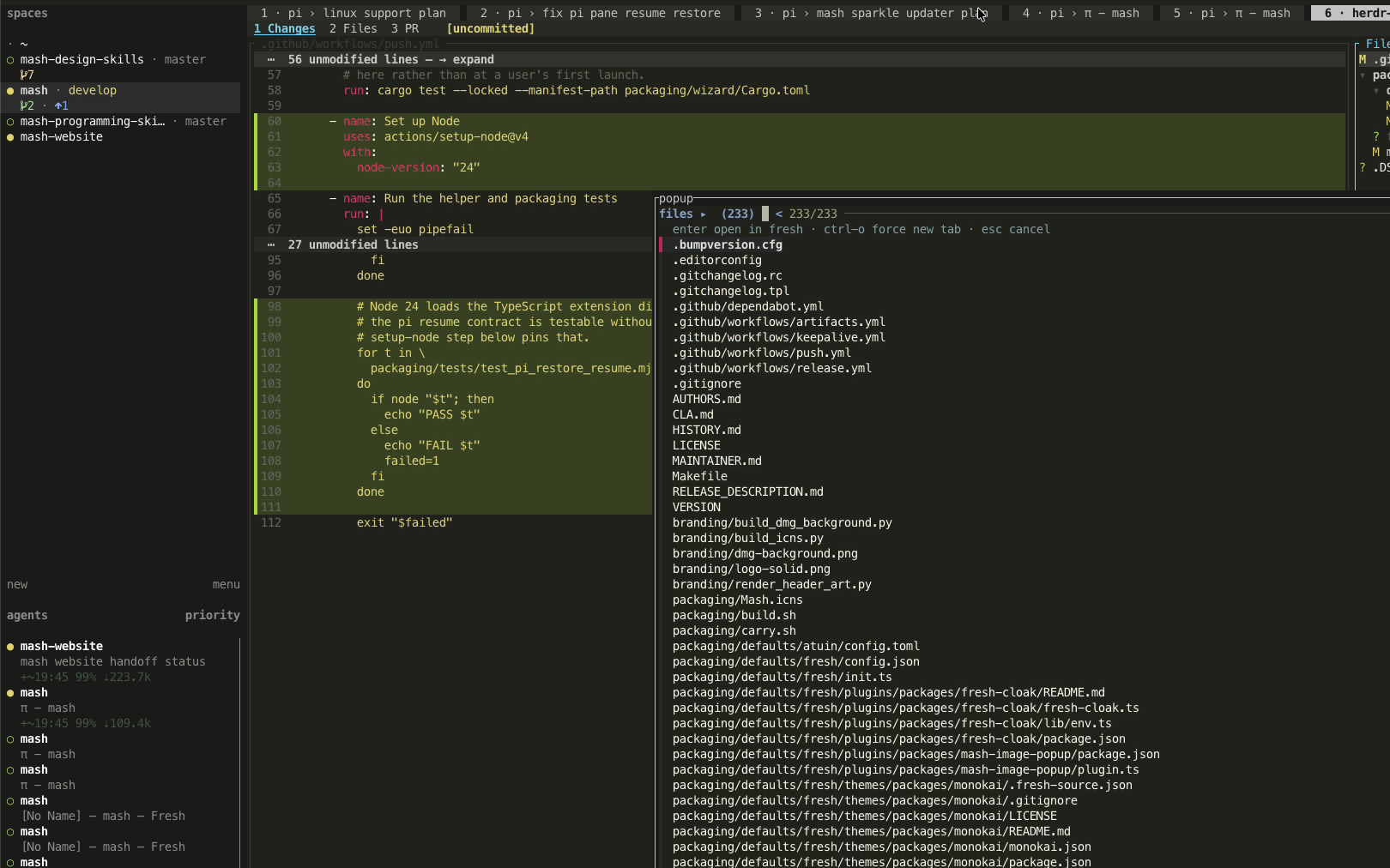This screenshot has height=868, width=1390.
Task: Switch to tab 2 fix pi pane resume restore
Action: tap(600, 13)
